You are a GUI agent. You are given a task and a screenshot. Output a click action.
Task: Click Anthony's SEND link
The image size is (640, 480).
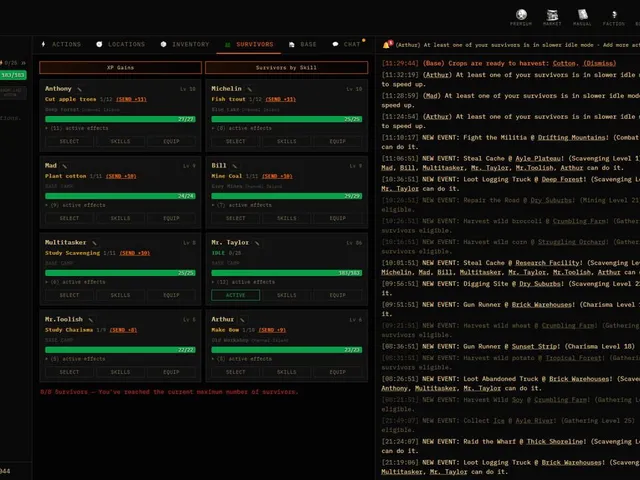(x=131, y=99)
